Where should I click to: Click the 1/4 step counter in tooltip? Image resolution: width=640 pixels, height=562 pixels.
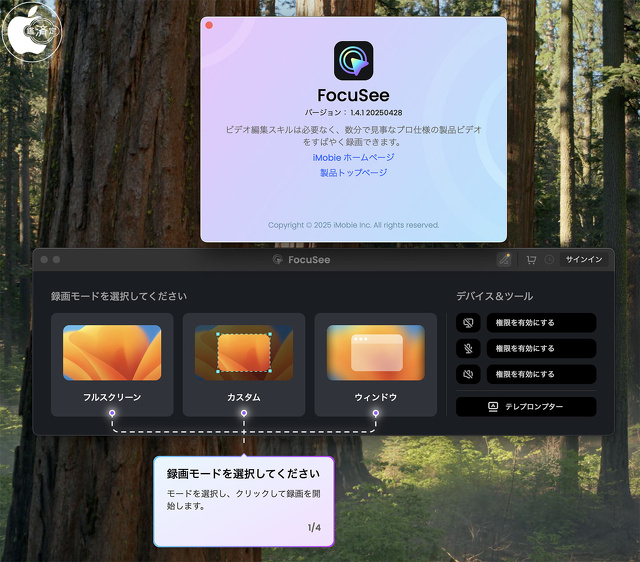[314, 528]
